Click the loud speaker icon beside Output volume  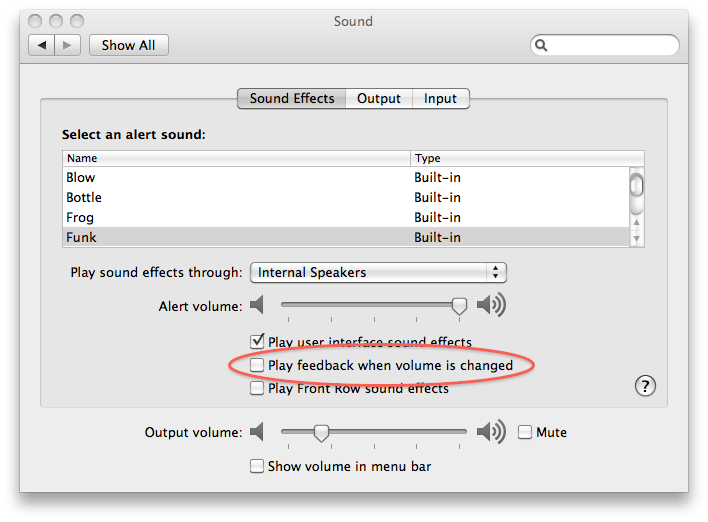[x=491, y=431]
